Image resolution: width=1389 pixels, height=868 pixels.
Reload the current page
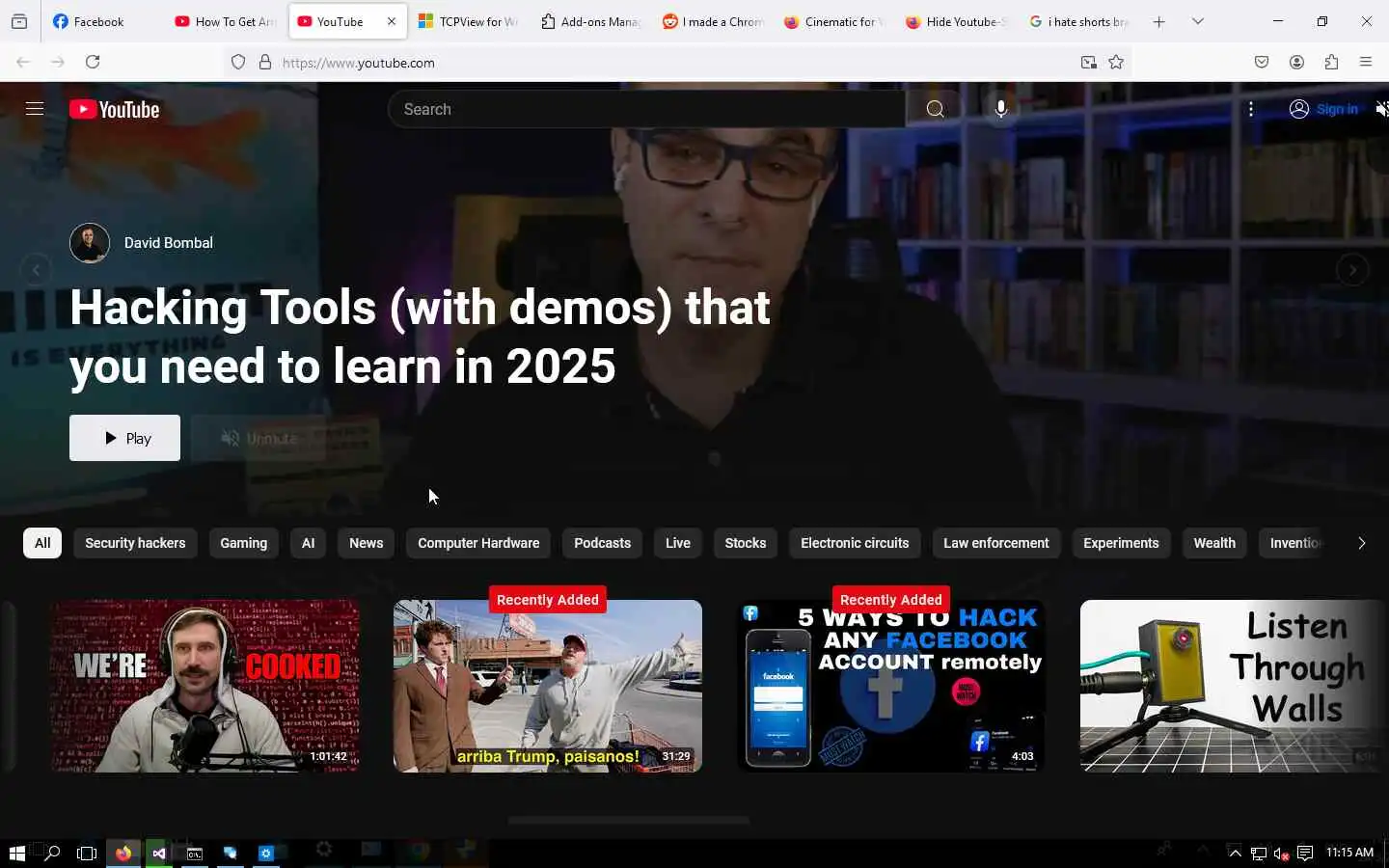click(93, 62)
